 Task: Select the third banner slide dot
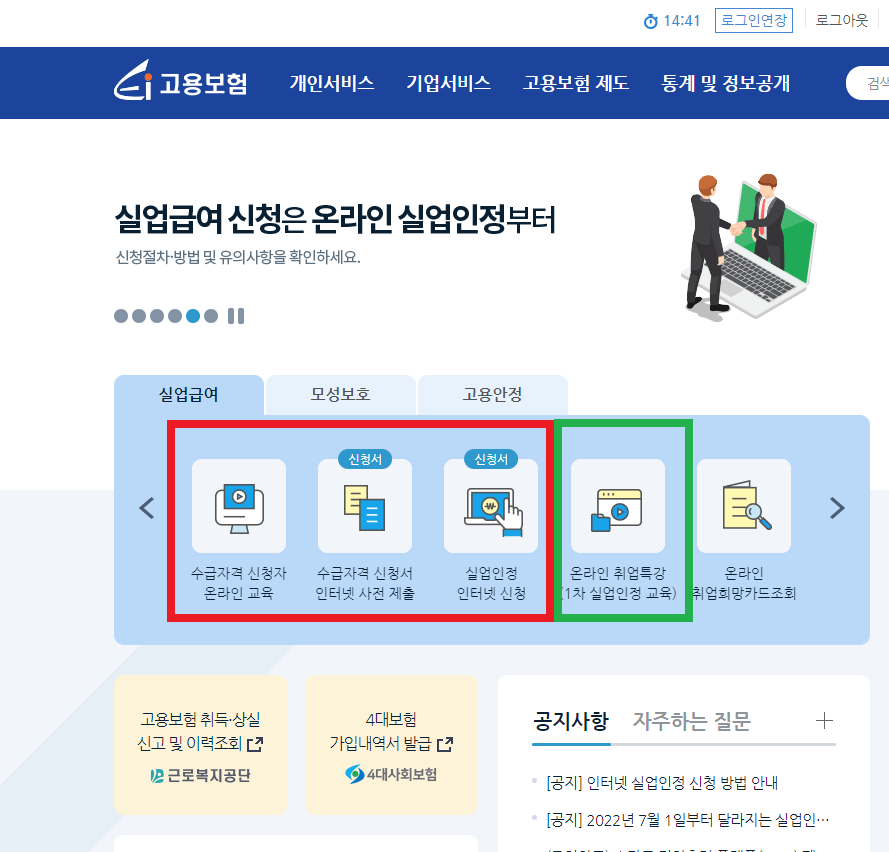pyautogui.click(x=157, y=316)
